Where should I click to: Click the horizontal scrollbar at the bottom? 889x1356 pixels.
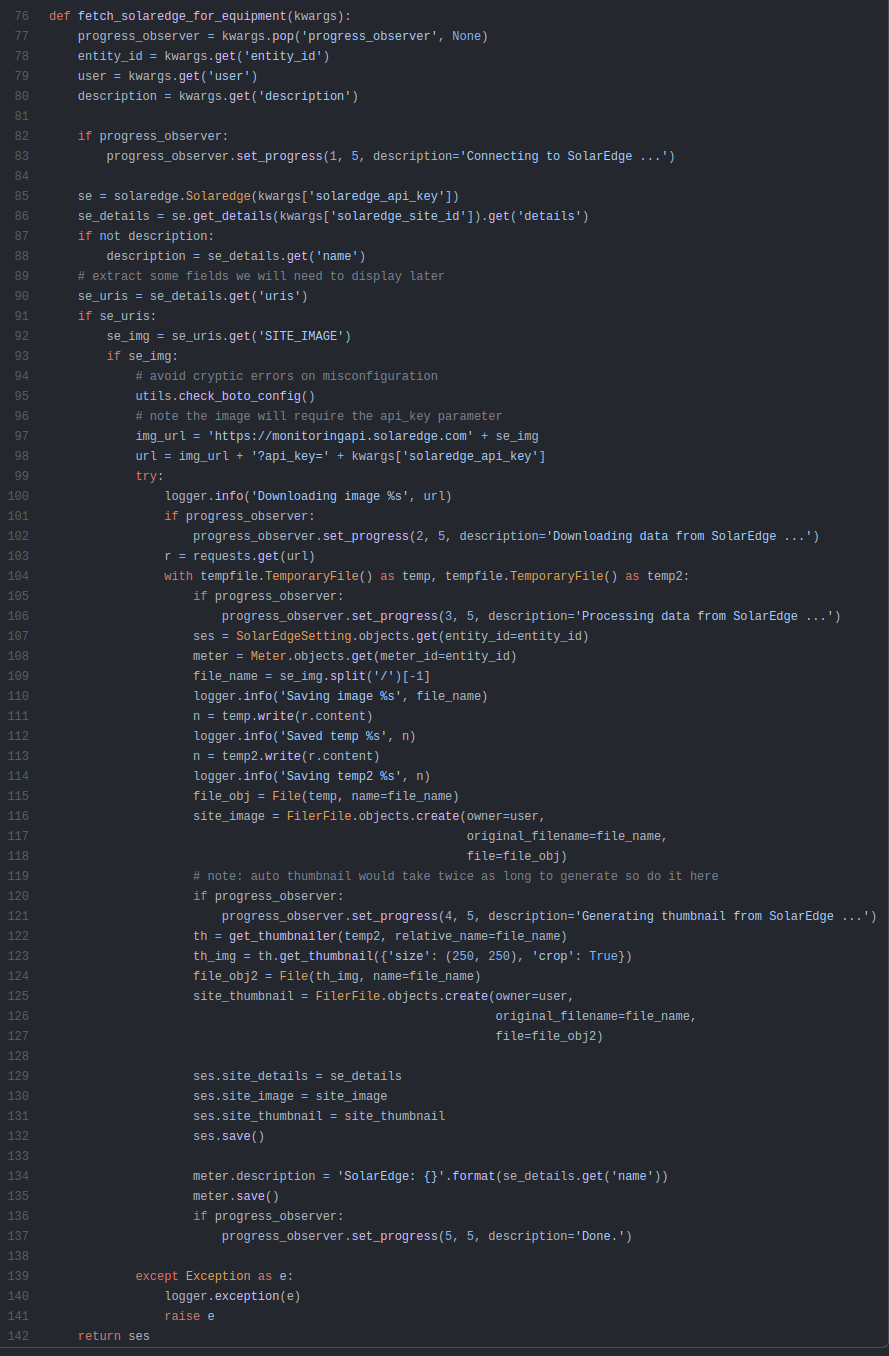click(x=444, y=1352)
